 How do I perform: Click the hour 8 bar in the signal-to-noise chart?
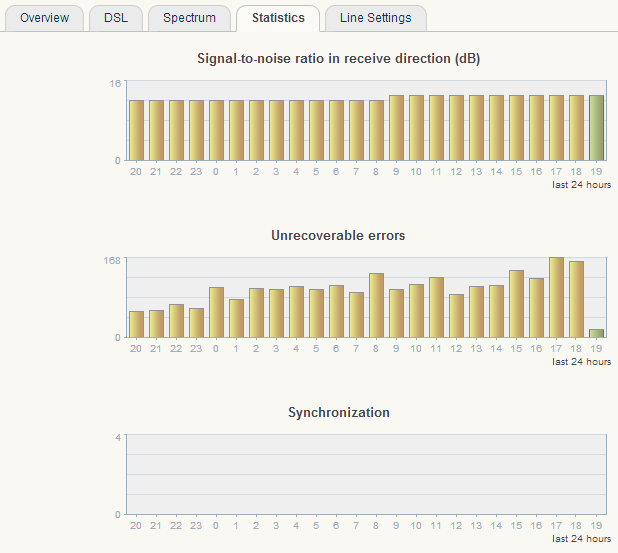[x=376, y=130]
